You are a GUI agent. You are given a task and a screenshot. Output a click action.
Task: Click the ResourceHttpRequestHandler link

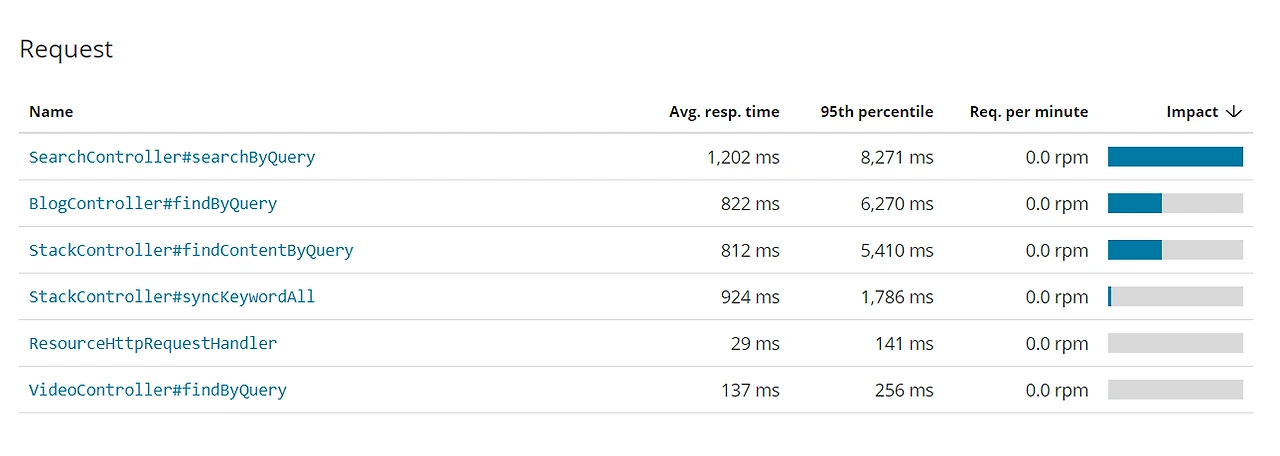point(153,343)
